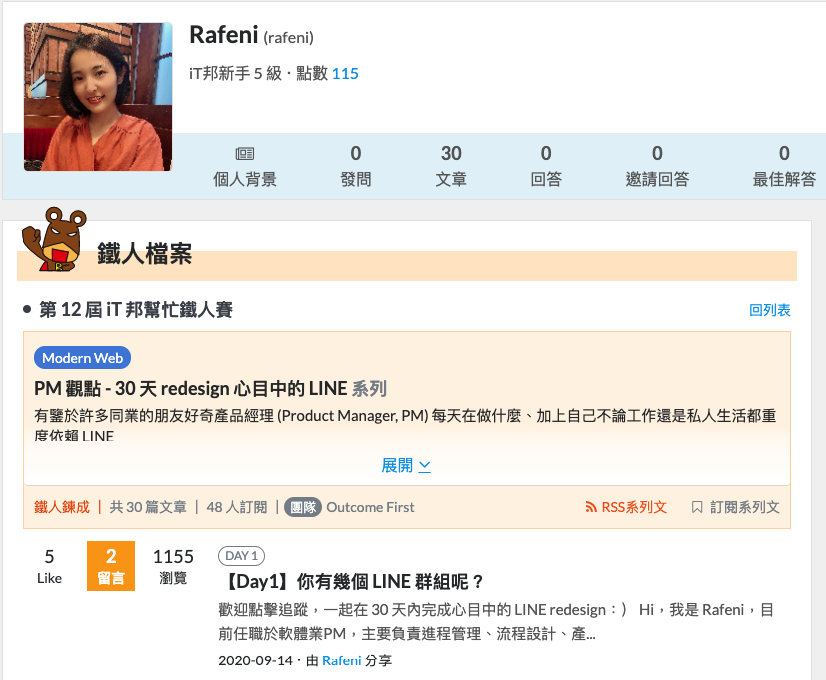This screenshot has height=680, width=826.
Task: Open the 個人背景 profile background tab
Action: tap(244, 167)
